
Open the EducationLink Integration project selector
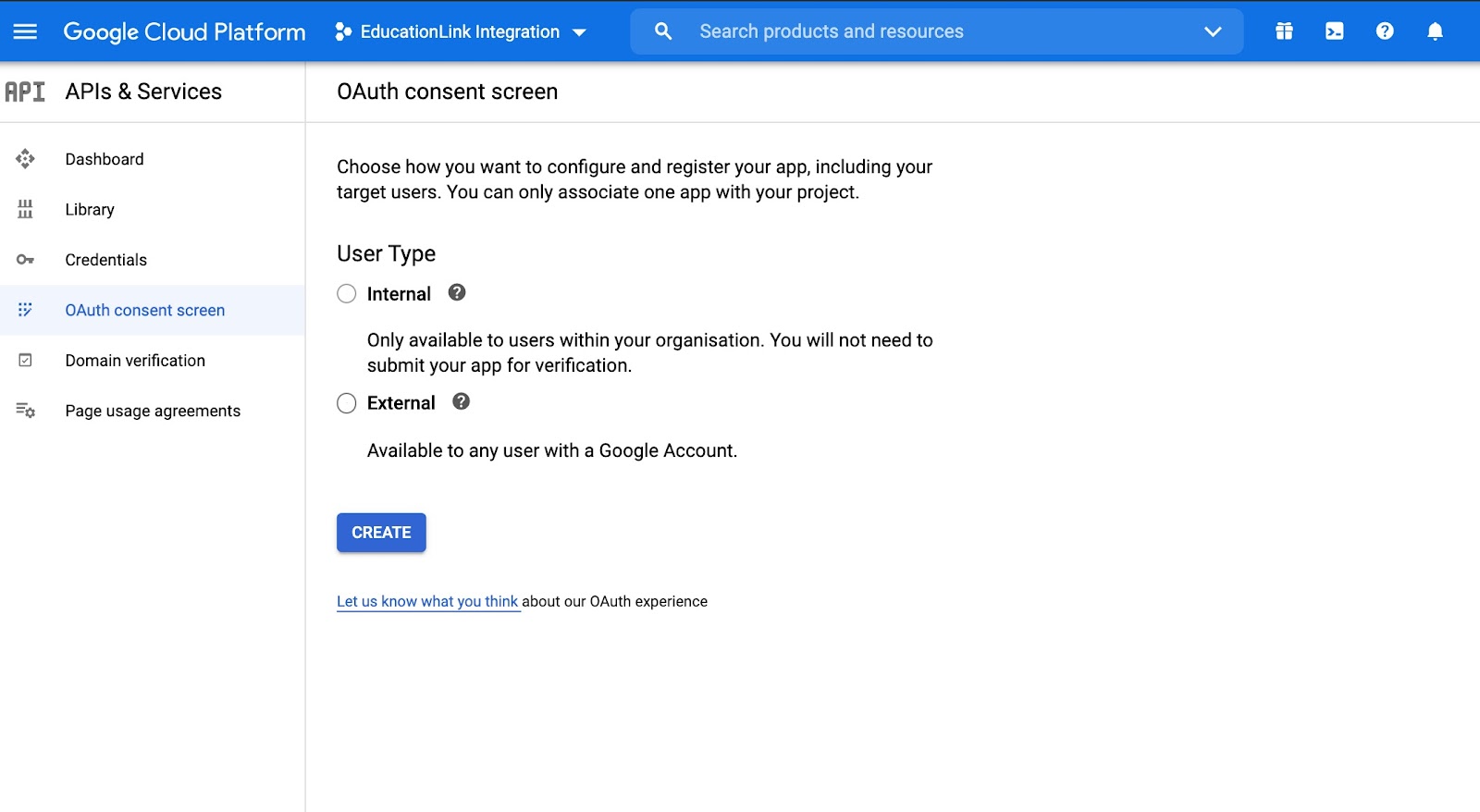click(461, 31)
